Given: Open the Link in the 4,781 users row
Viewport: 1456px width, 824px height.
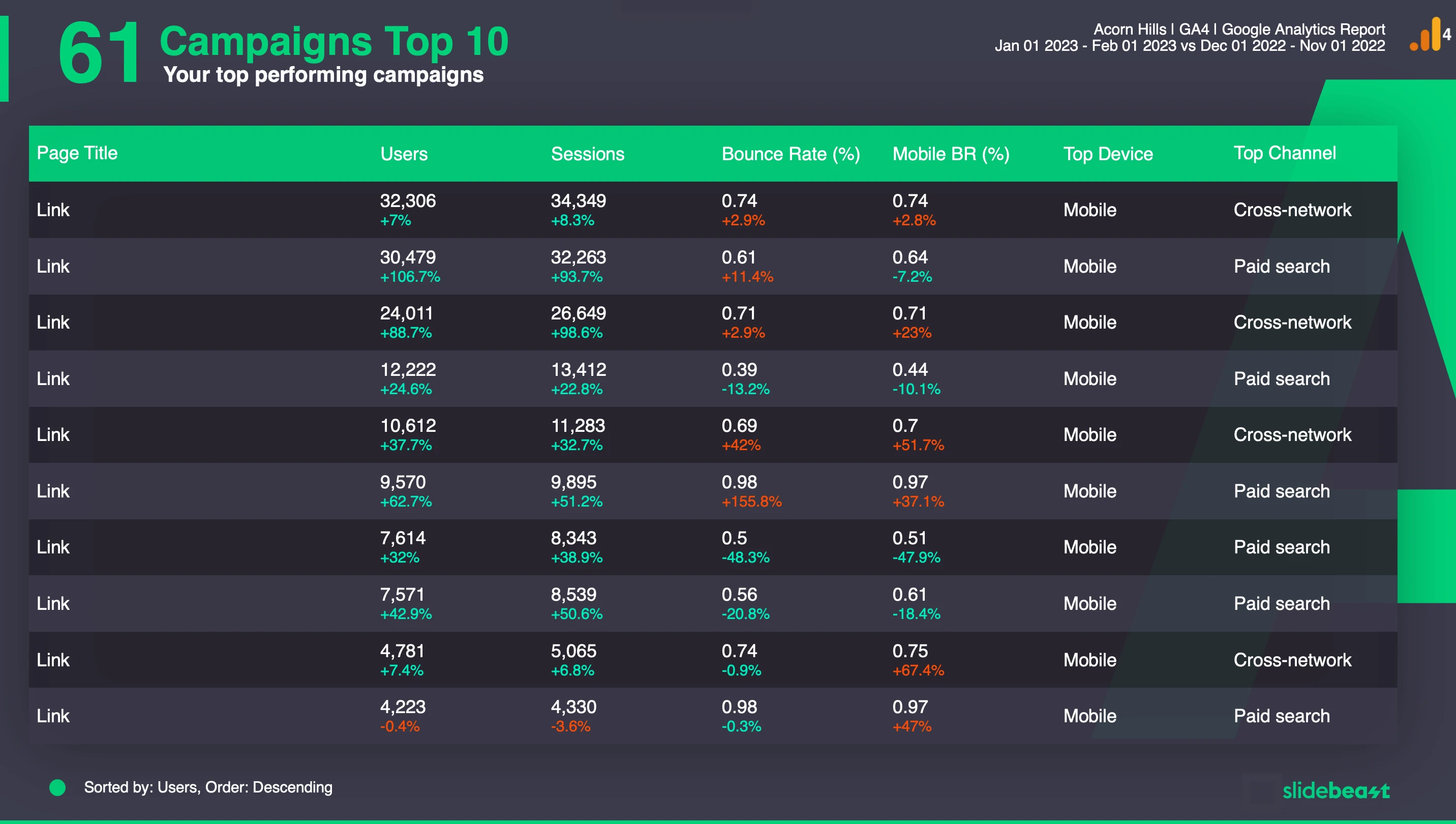Looking at the screenshot, I should [x=53, y=660].
